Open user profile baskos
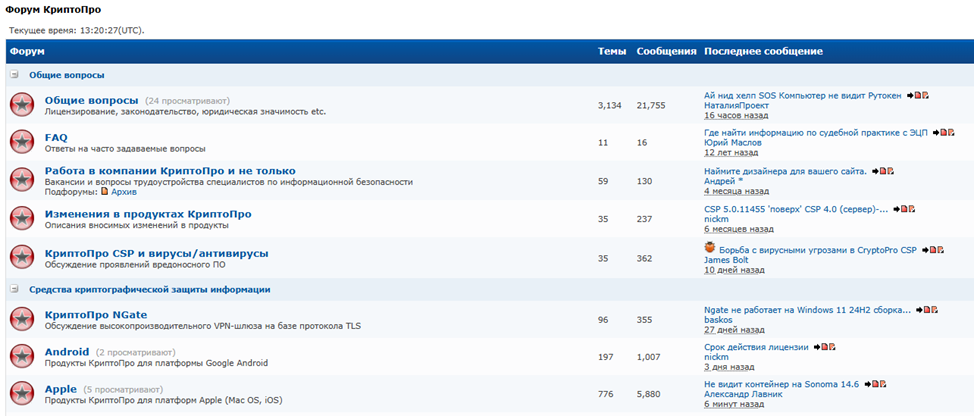Screen dimensions: 974x416 pyautogui.click(x=719, y=320)
